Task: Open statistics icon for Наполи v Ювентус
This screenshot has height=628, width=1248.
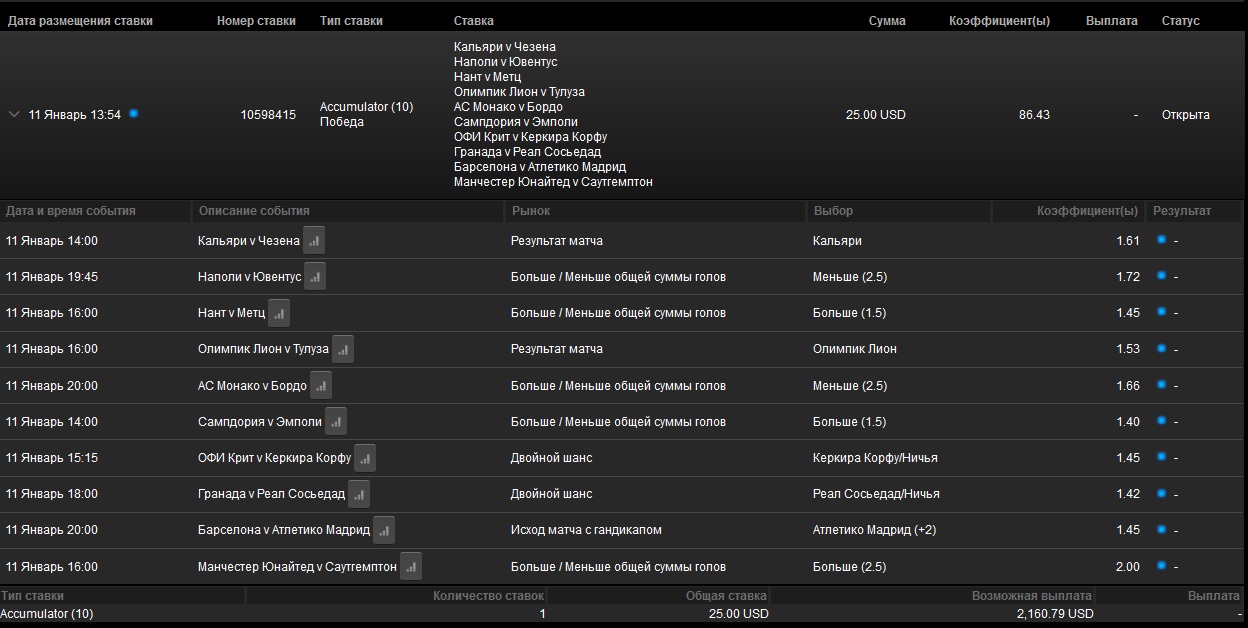Action: pyautogui.click(x=315, y=277)
